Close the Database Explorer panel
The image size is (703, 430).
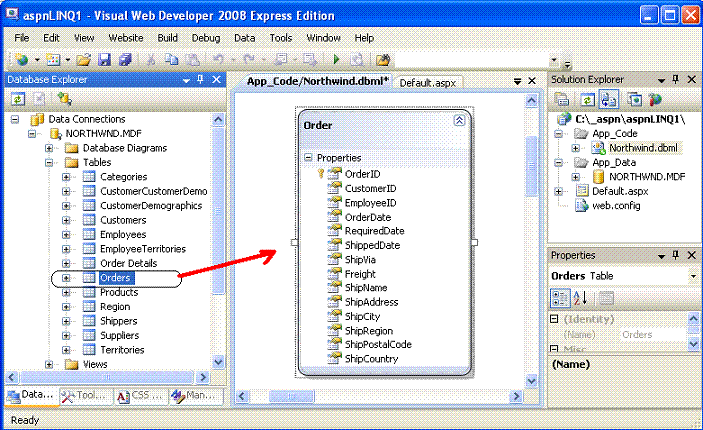[217, 79]
